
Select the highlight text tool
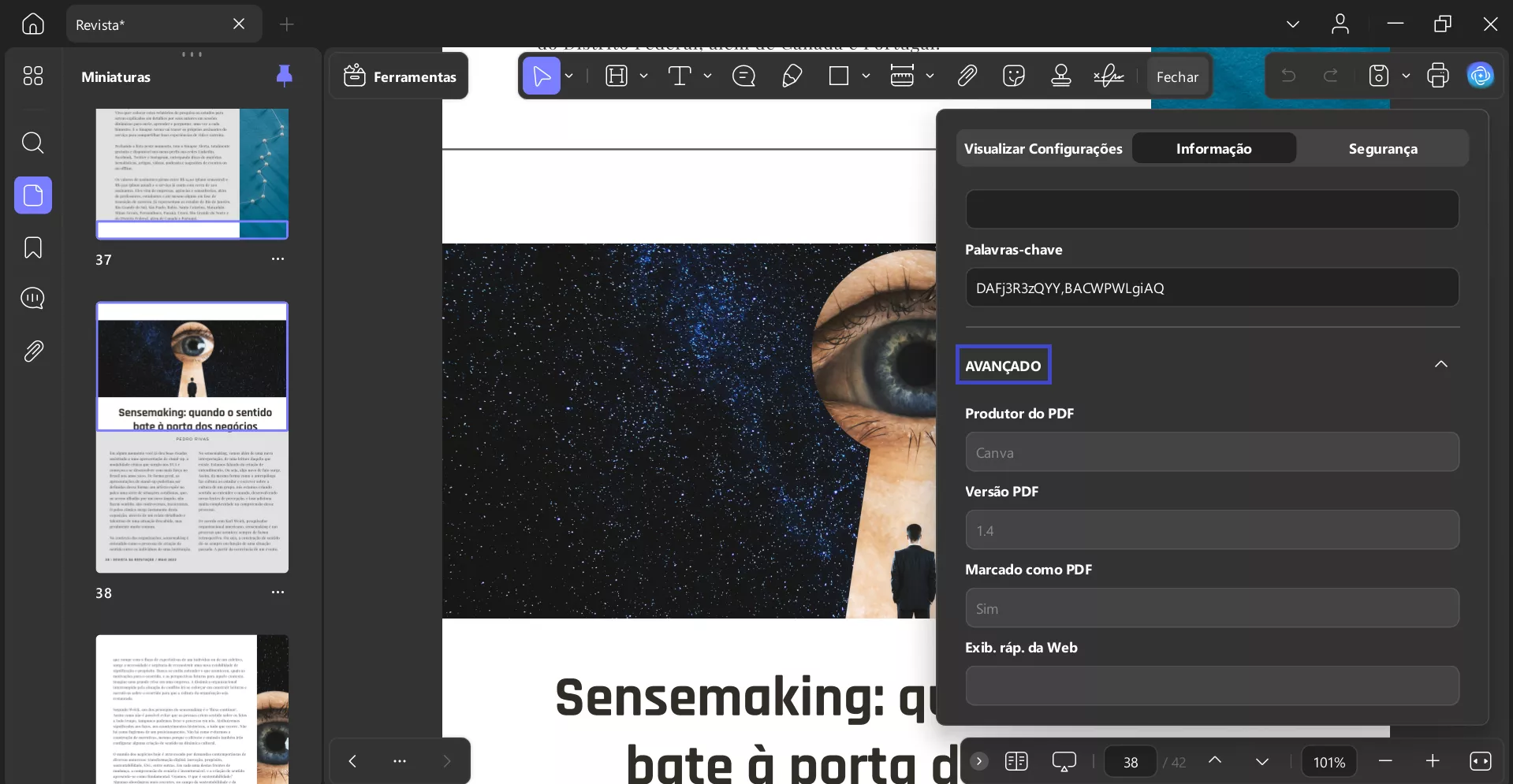click(617, 76)
